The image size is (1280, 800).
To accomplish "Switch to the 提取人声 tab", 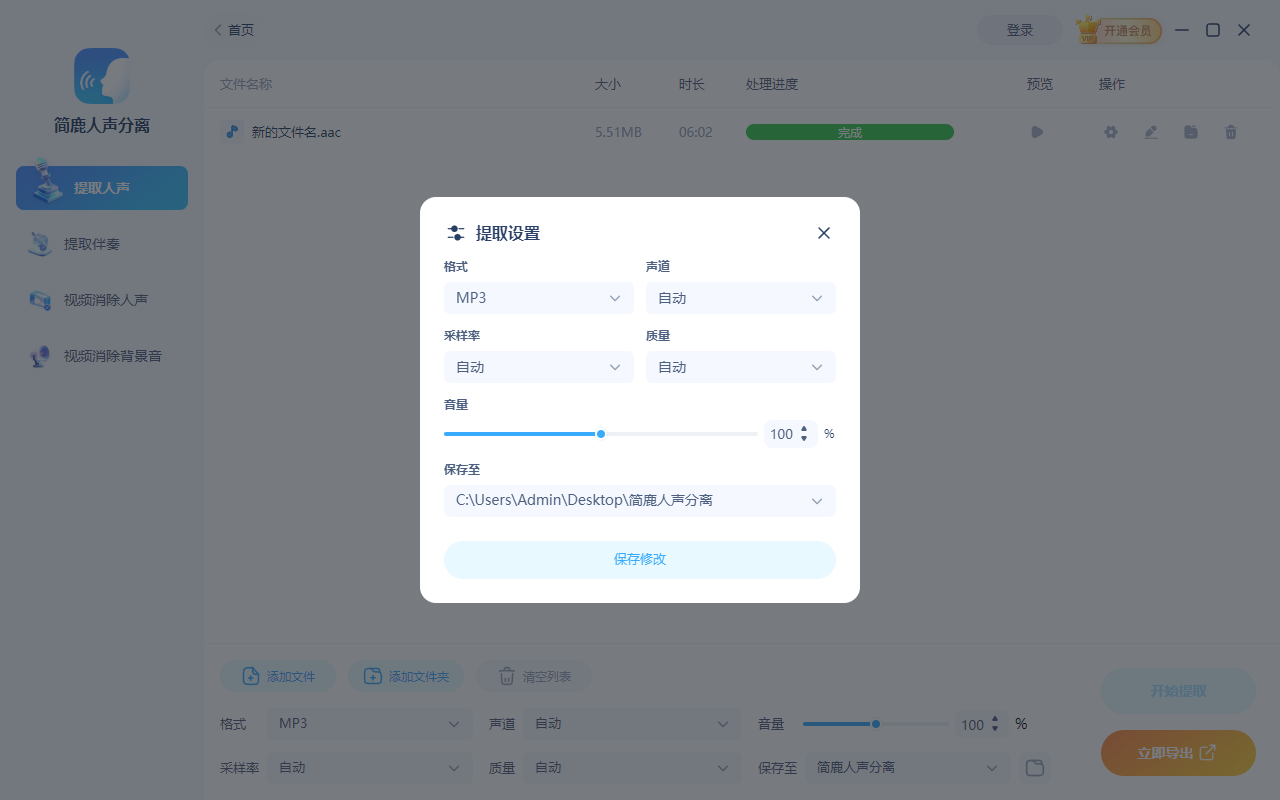I will click(x=101, y=187).
